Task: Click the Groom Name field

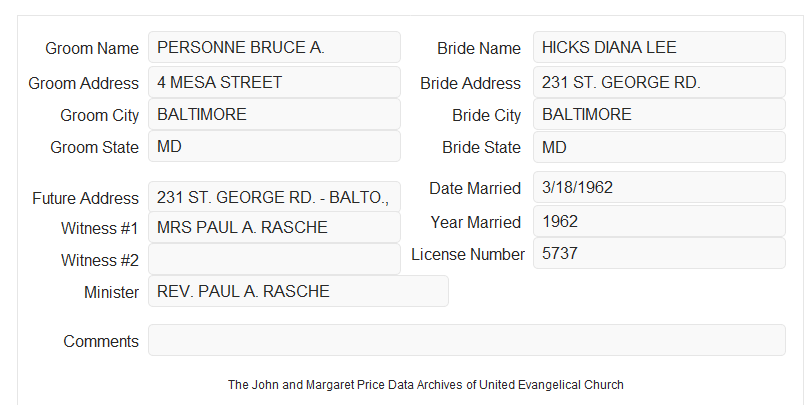Action: point(274,47)
